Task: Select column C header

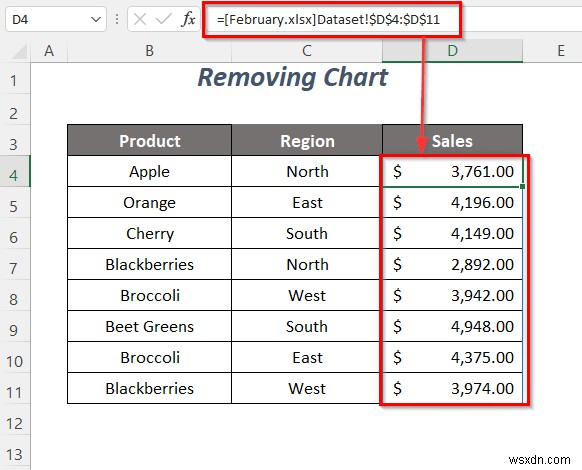Action: click(307, 51)
